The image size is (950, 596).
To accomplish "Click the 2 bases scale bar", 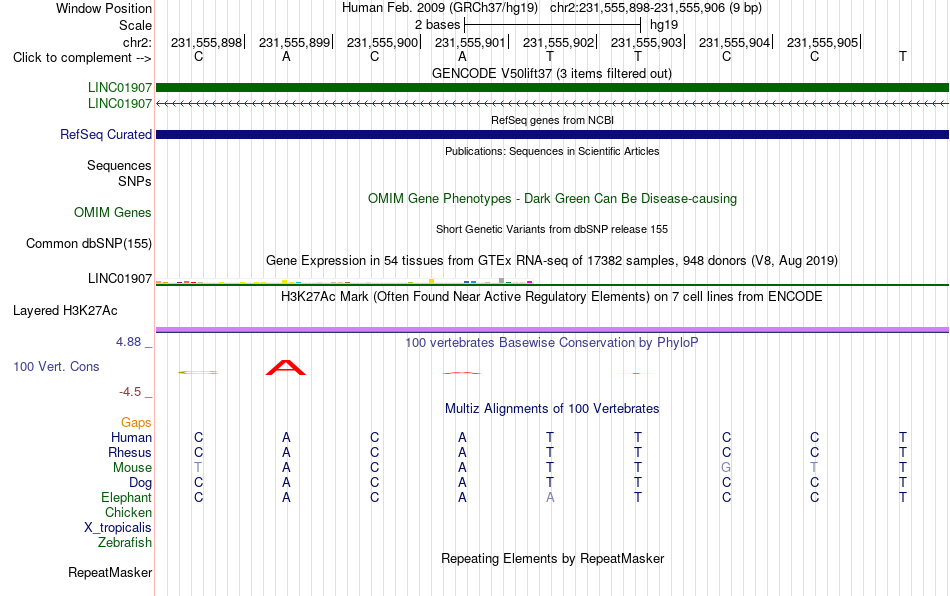I will pos(552,25).
